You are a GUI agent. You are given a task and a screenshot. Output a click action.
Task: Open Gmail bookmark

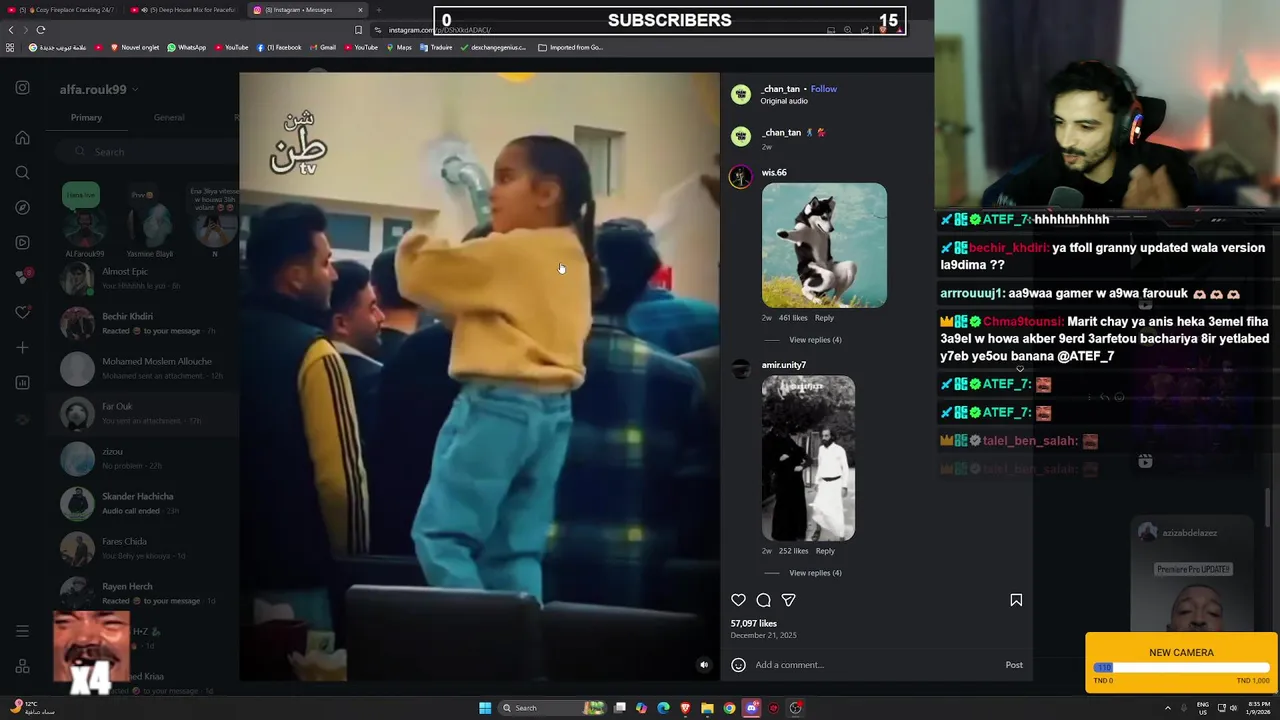point(322,47)
